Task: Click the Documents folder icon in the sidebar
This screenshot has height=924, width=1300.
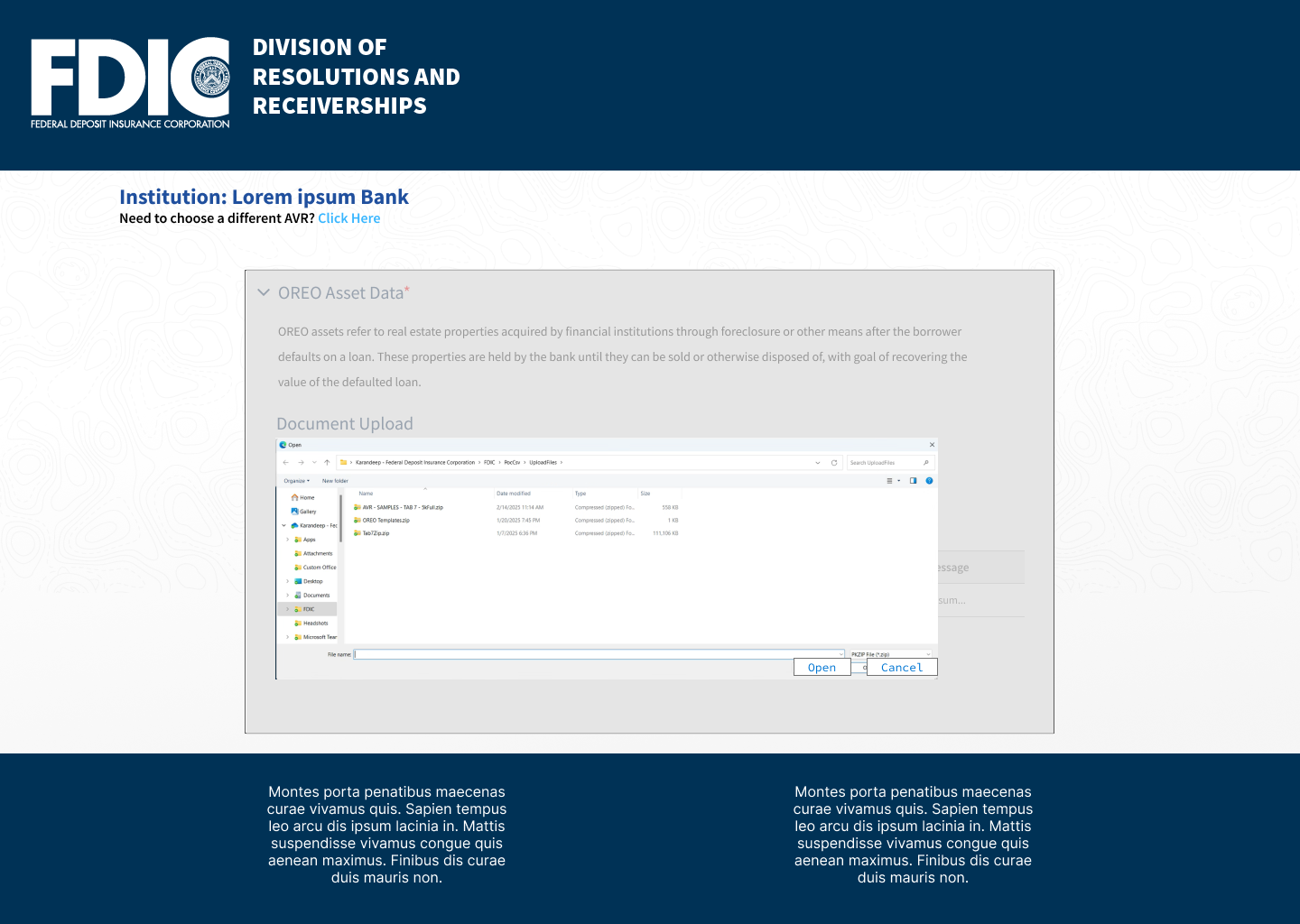Action: tap(298, 596)
